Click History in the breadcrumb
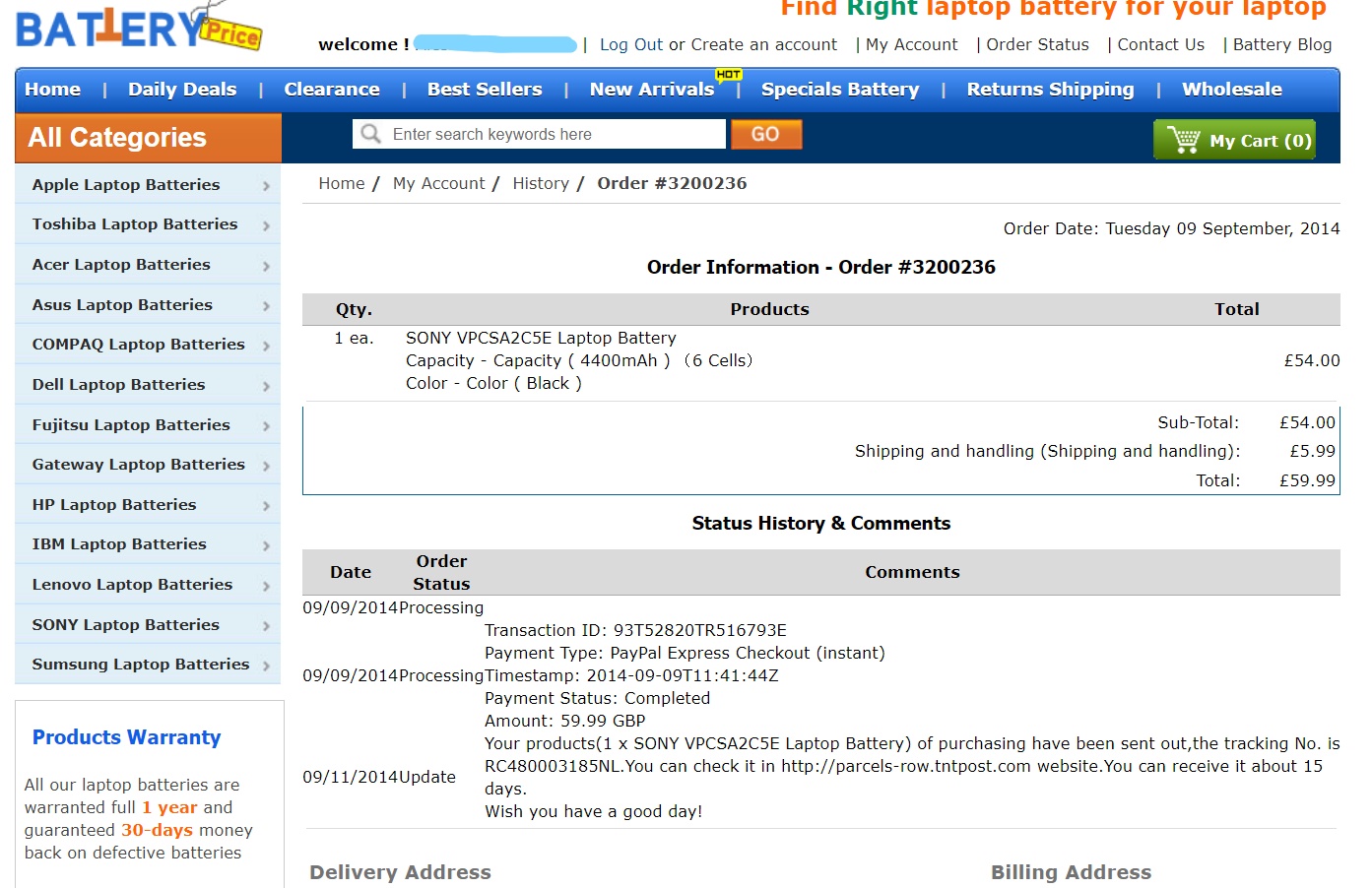 [541, 183]
